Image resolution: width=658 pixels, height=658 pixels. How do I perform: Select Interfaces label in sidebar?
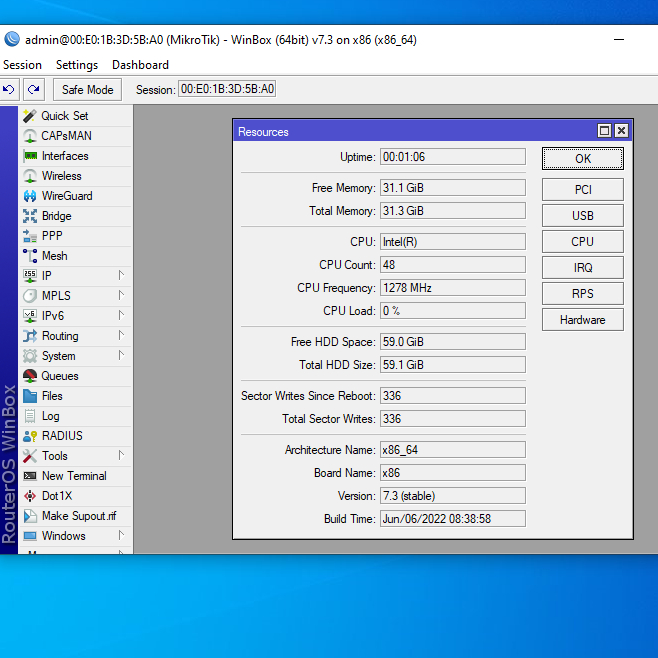65,156
